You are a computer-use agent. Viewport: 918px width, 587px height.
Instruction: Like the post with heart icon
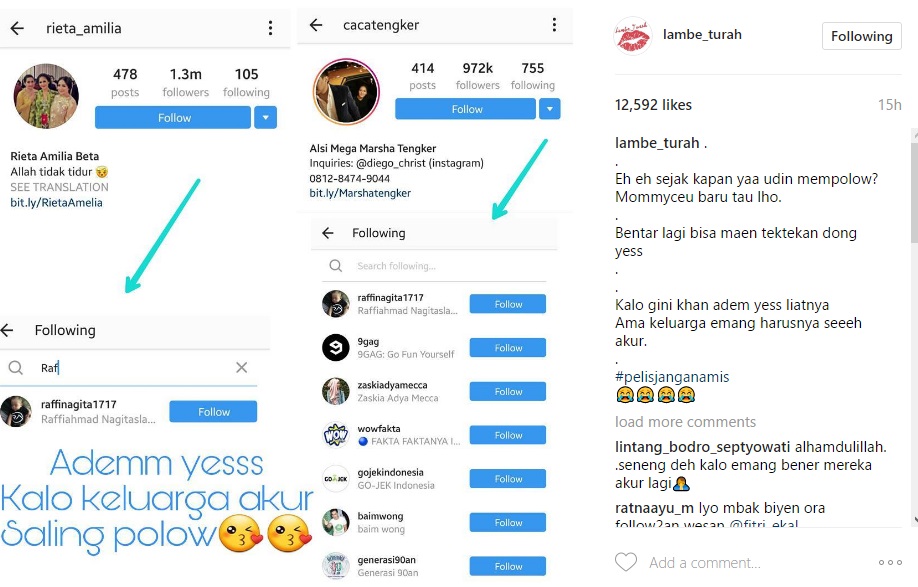click(626, 562)
